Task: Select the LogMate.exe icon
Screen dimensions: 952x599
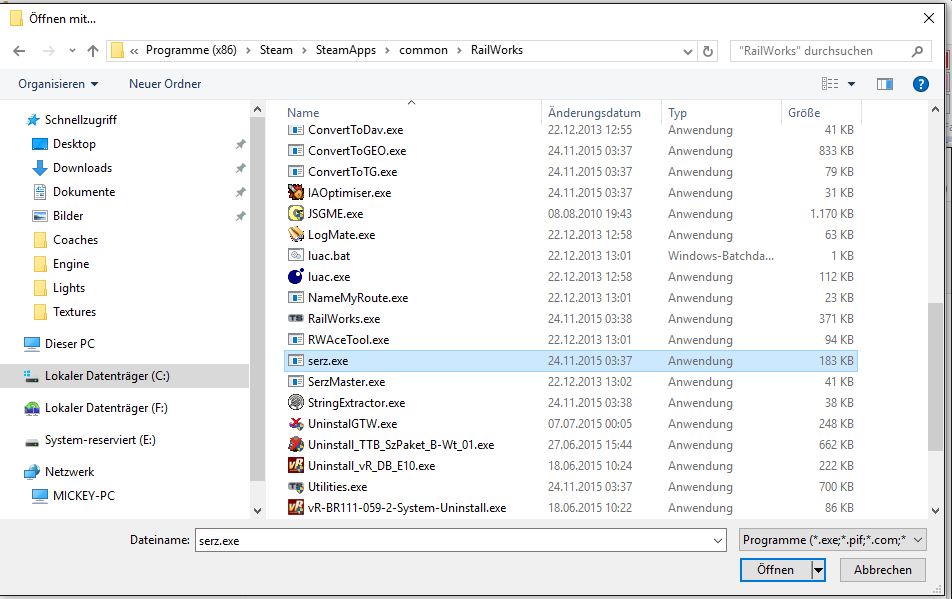Action: 296,235
